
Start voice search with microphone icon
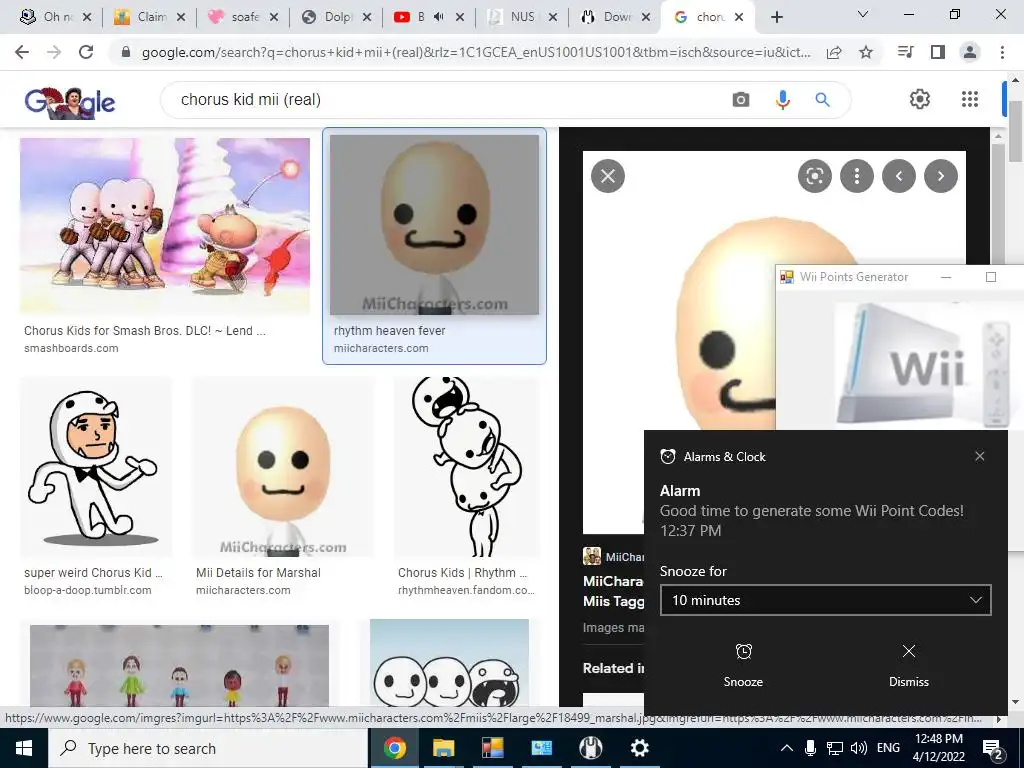782,100
